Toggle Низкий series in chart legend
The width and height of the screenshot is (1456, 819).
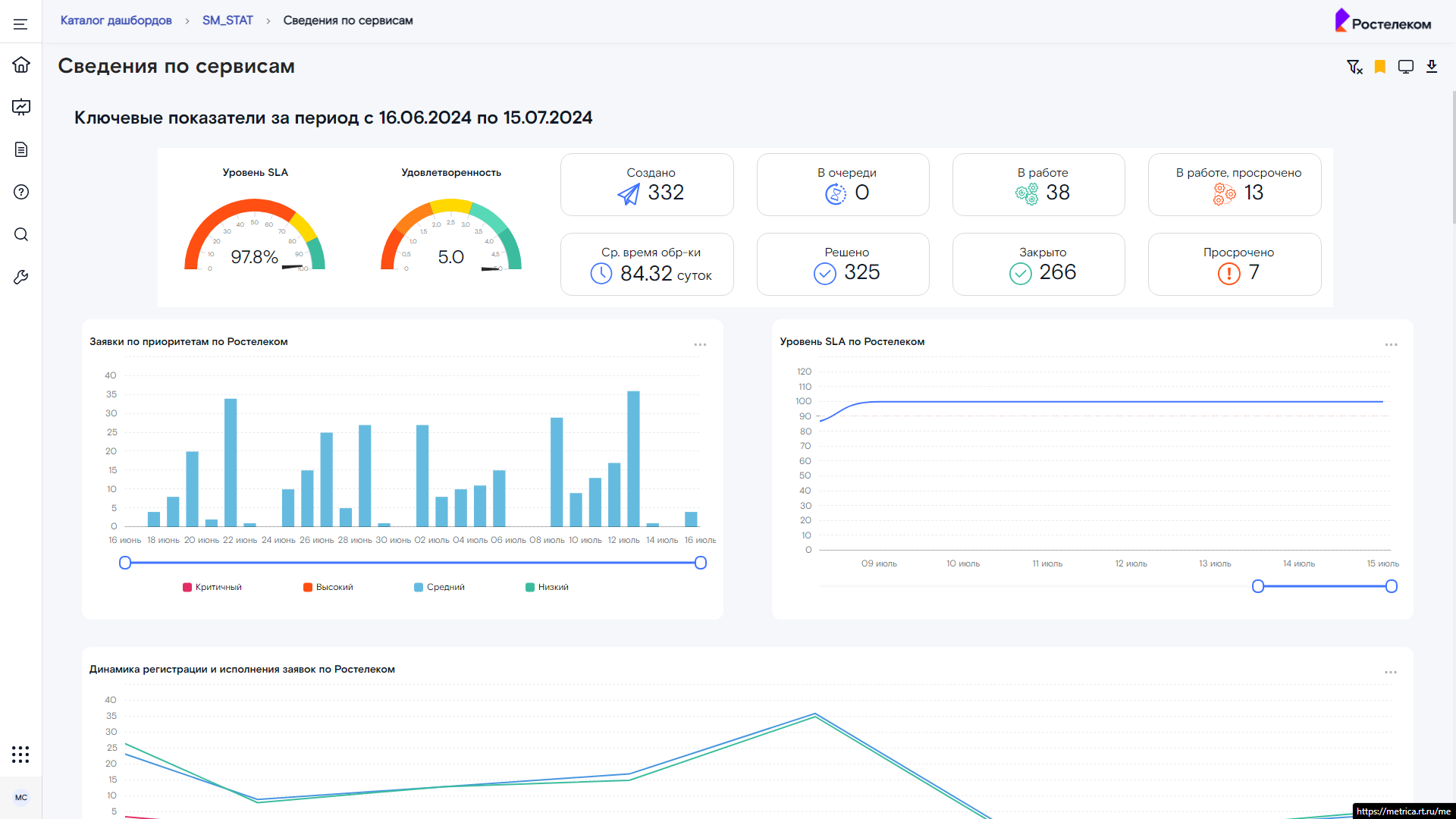(x=547, y=587)
